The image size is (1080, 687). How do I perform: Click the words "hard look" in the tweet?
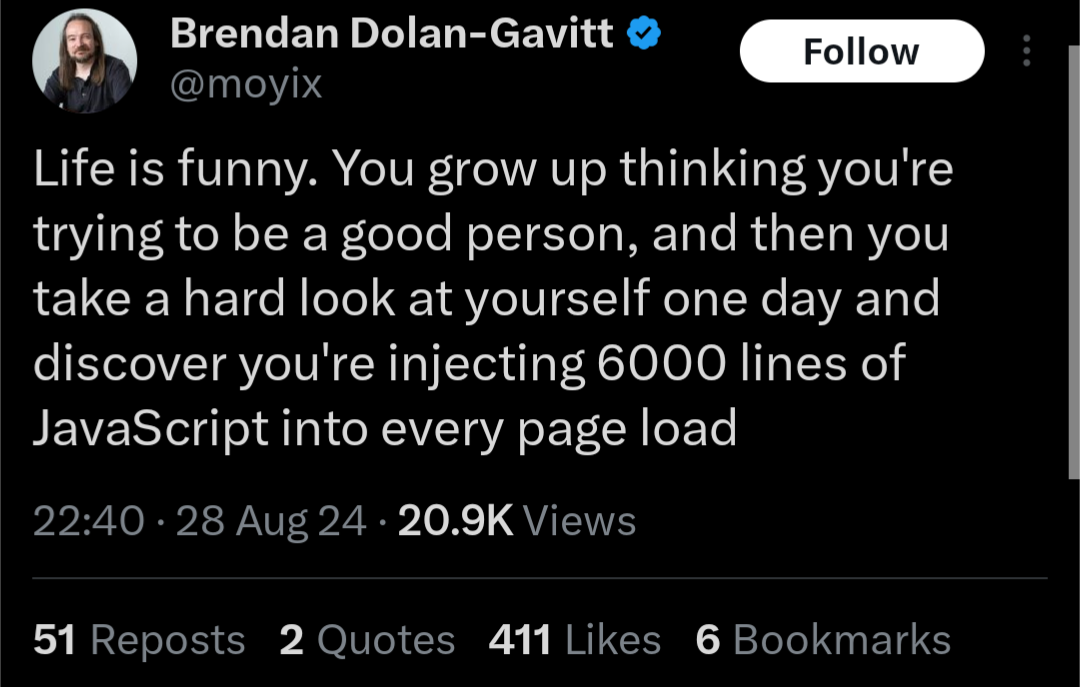[x=289, y=299]
